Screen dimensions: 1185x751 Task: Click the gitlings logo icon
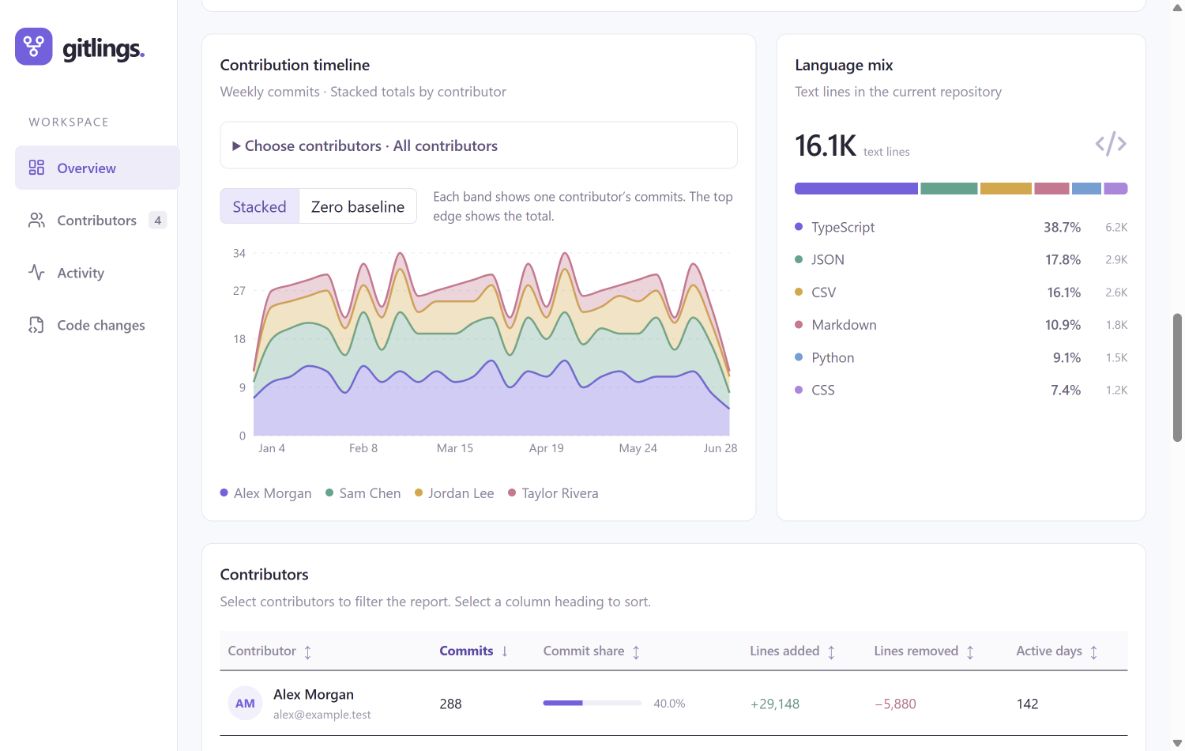coord(33,47)
